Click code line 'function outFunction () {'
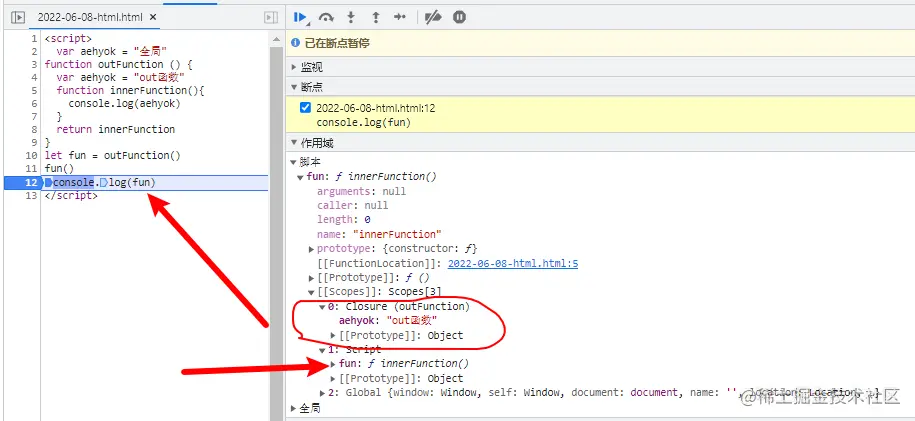This screenshot has width=915, height=421. tap(118, 64)
